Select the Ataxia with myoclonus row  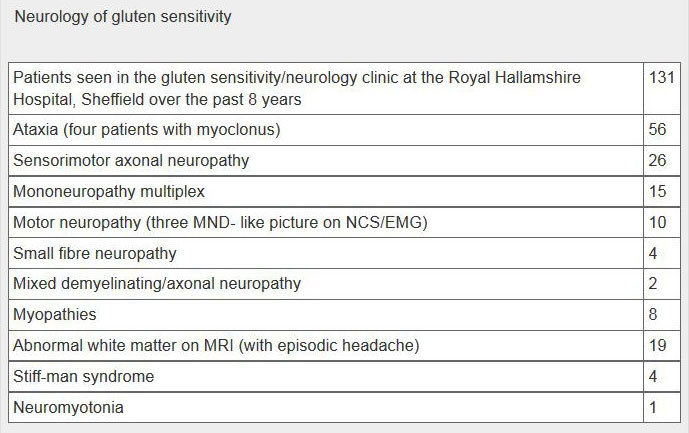(344, 130)
